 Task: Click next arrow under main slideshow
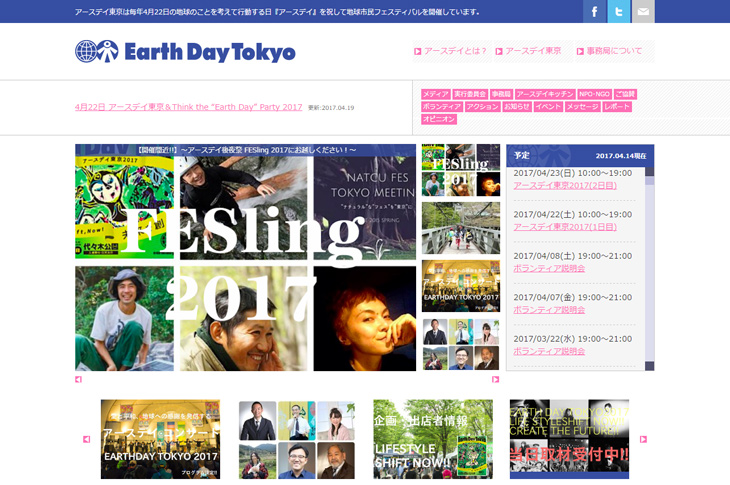tap(495, 379)
